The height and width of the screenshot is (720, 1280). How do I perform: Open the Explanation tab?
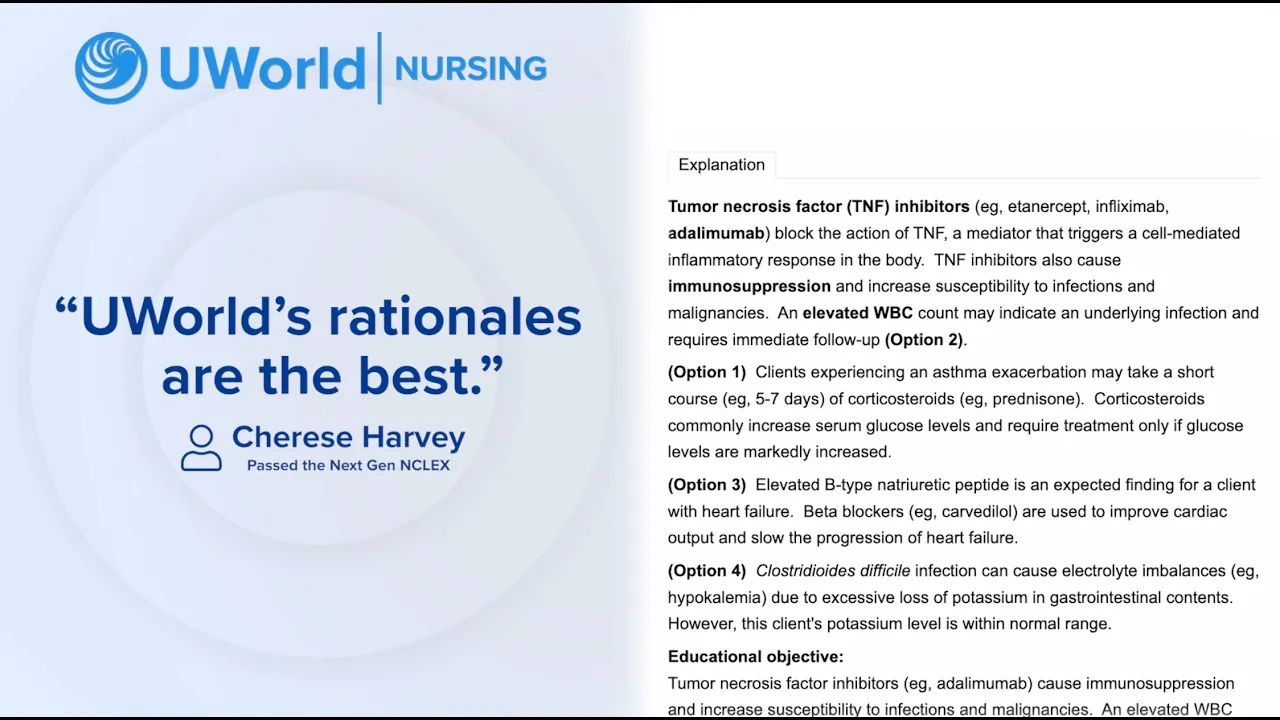[721, 165]
